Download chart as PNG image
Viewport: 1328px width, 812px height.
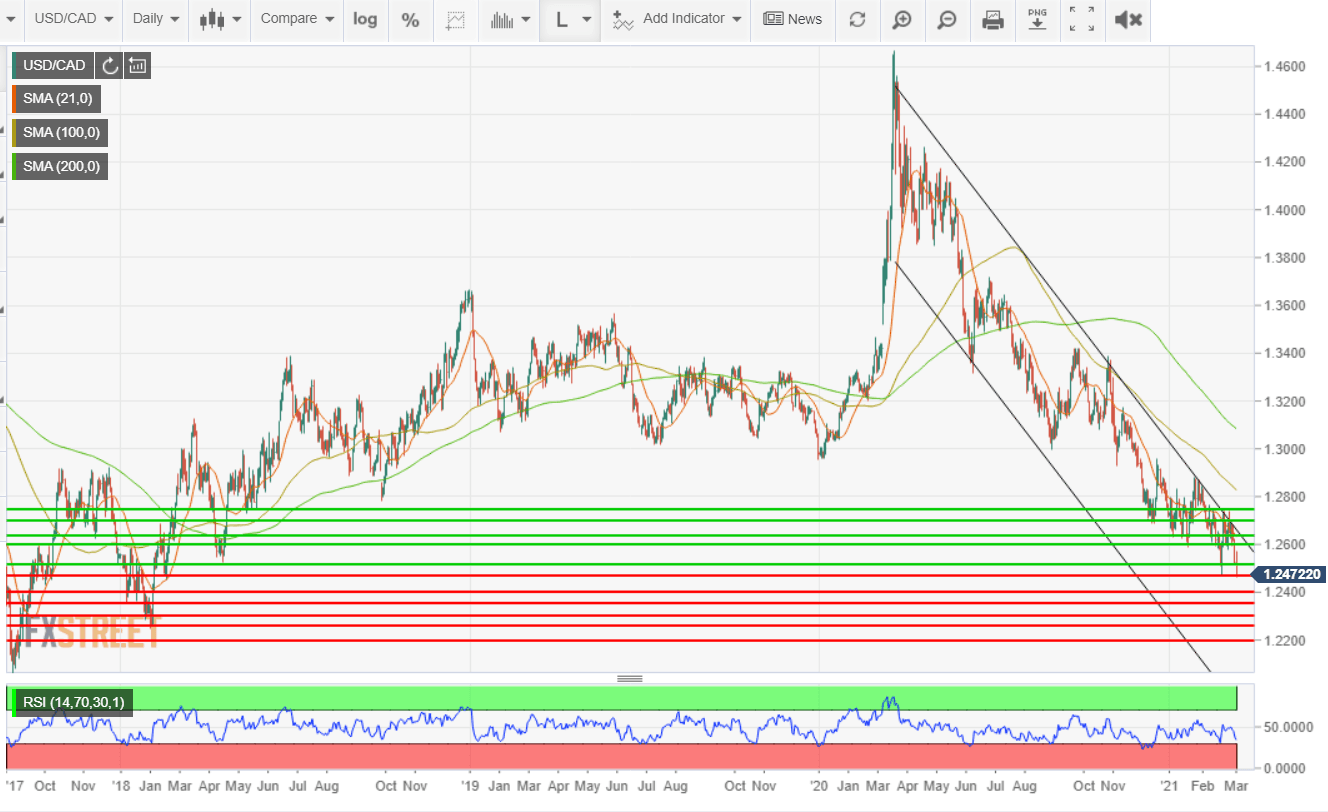(x=1037, y=19)
